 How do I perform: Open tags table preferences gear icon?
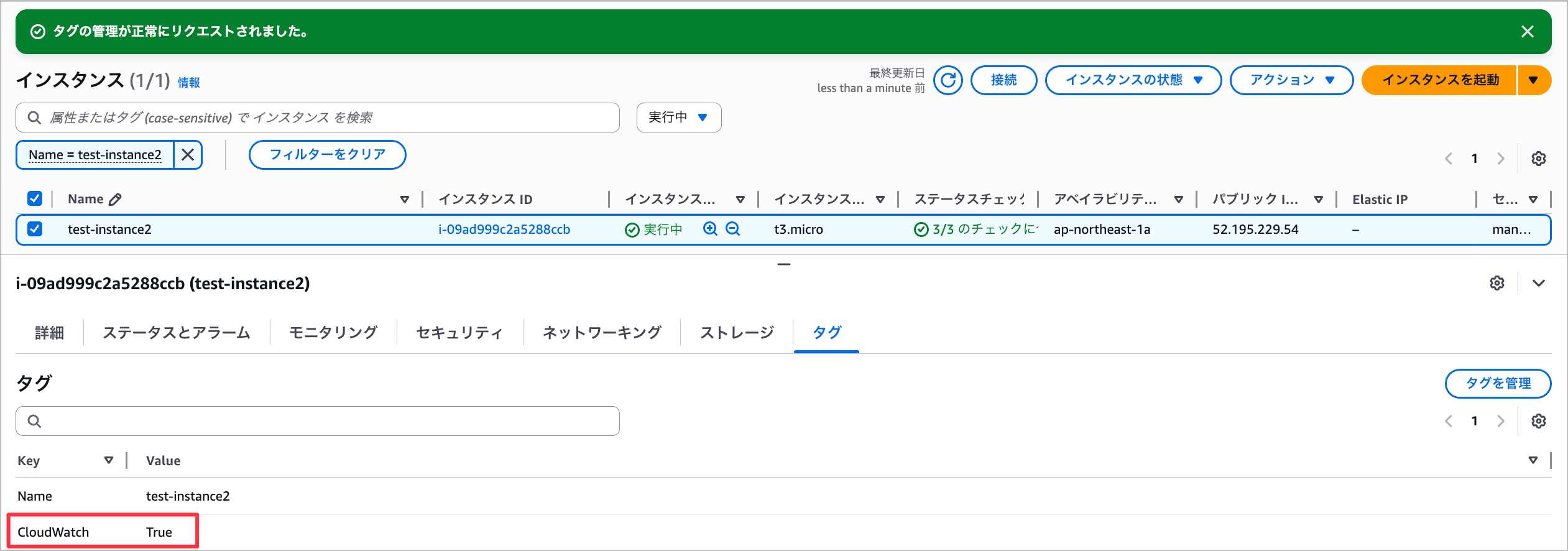pyautogui.click(x=1538, y=421)
